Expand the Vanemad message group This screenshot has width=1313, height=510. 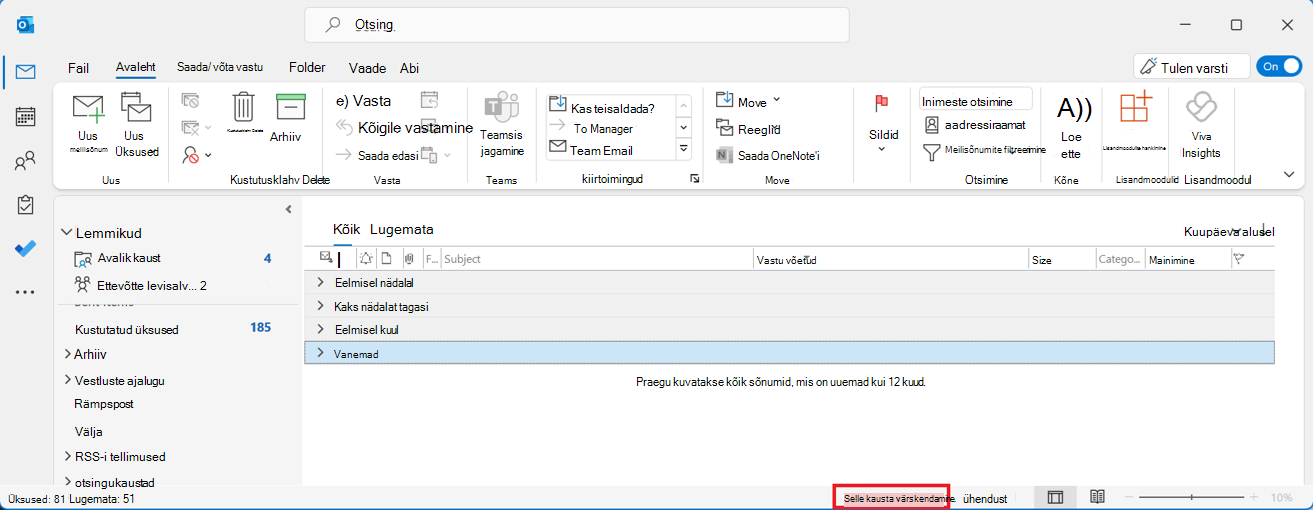(320, 353)
